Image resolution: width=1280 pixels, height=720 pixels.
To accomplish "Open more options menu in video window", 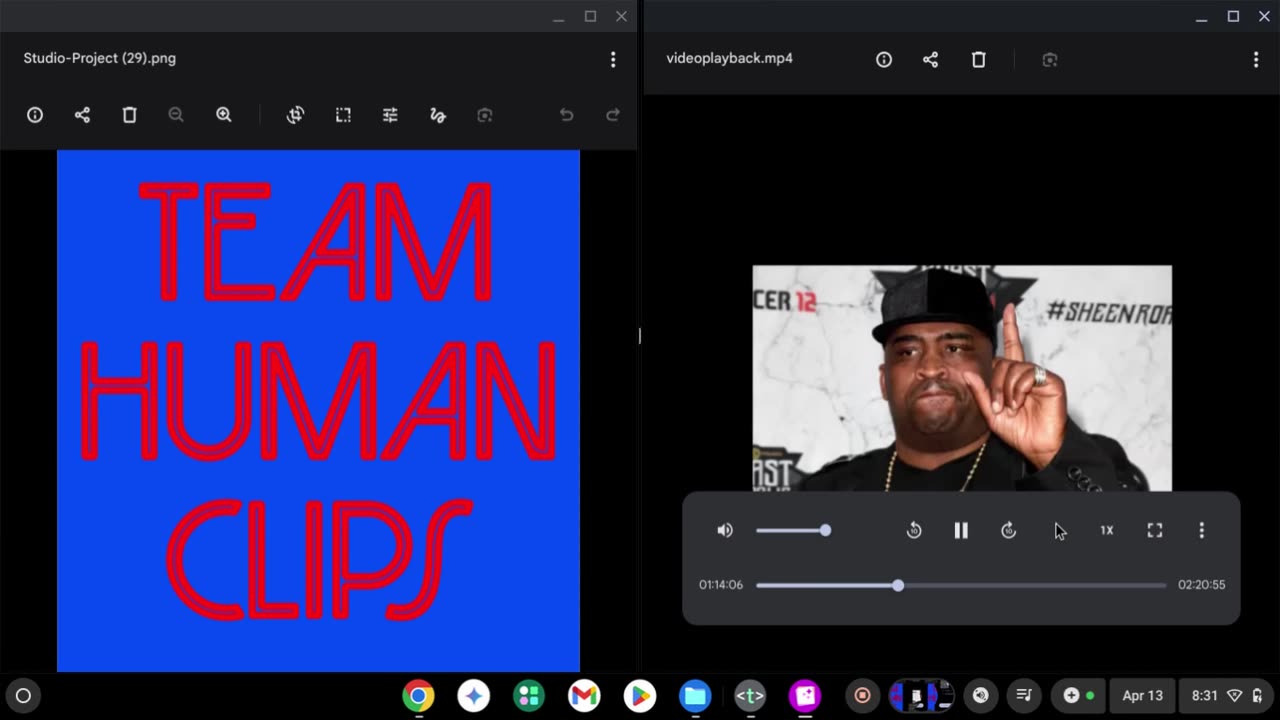I will tap(1256, 60).
